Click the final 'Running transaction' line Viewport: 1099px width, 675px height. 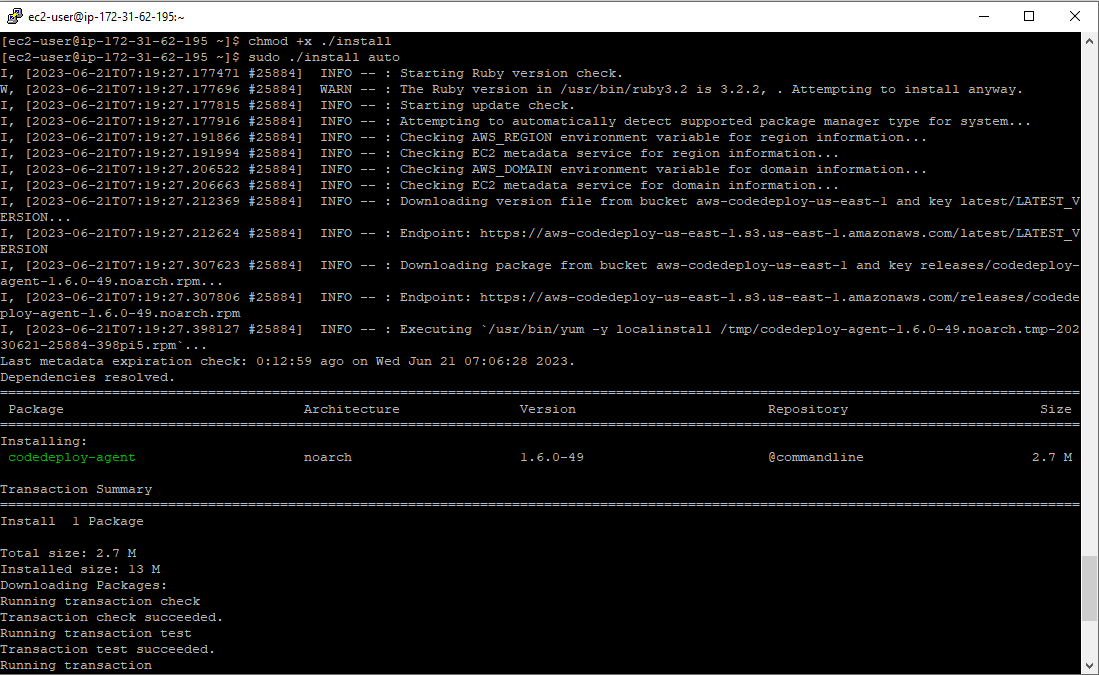(76, 666)
